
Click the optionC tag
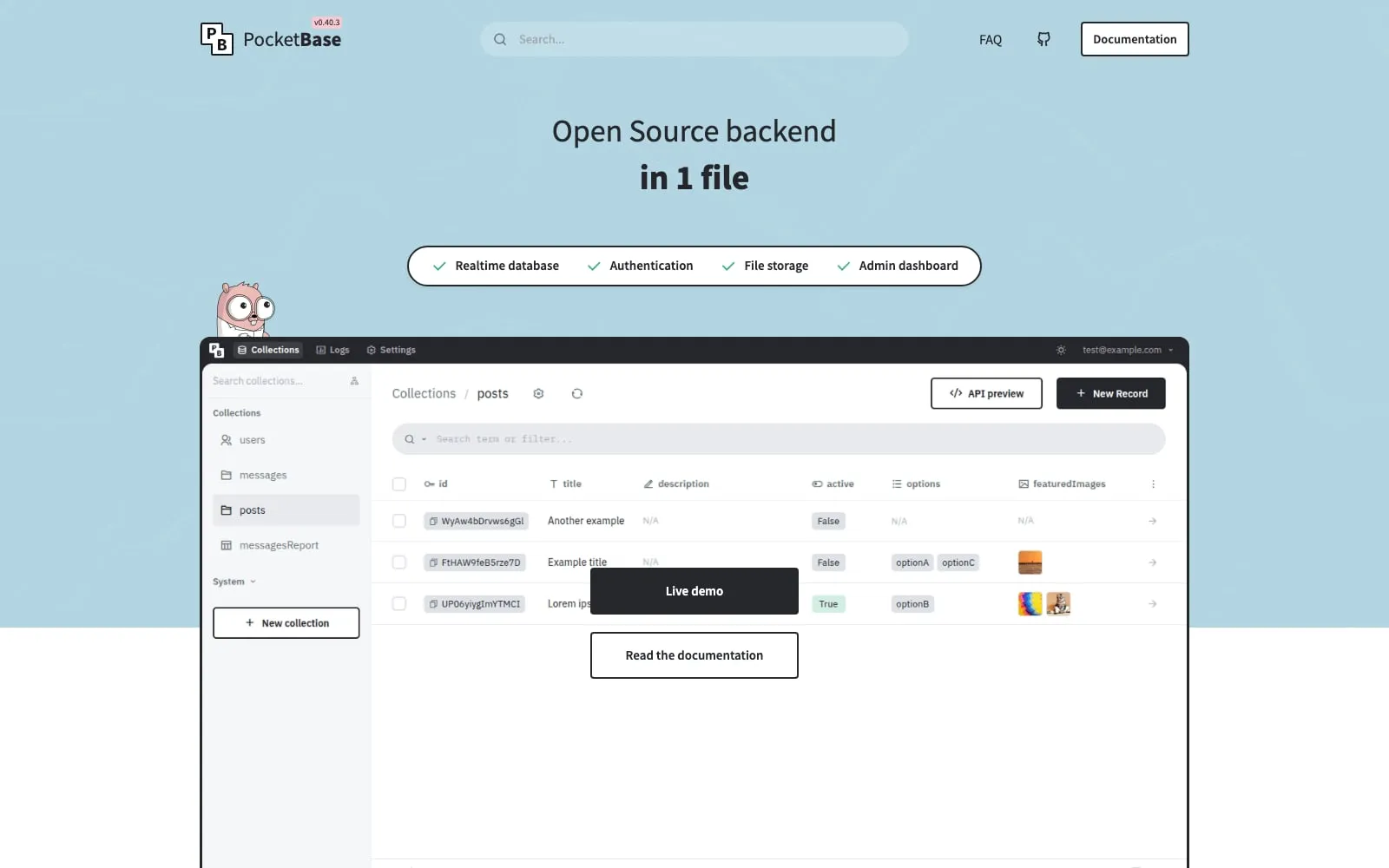click(x=958, y=562)
